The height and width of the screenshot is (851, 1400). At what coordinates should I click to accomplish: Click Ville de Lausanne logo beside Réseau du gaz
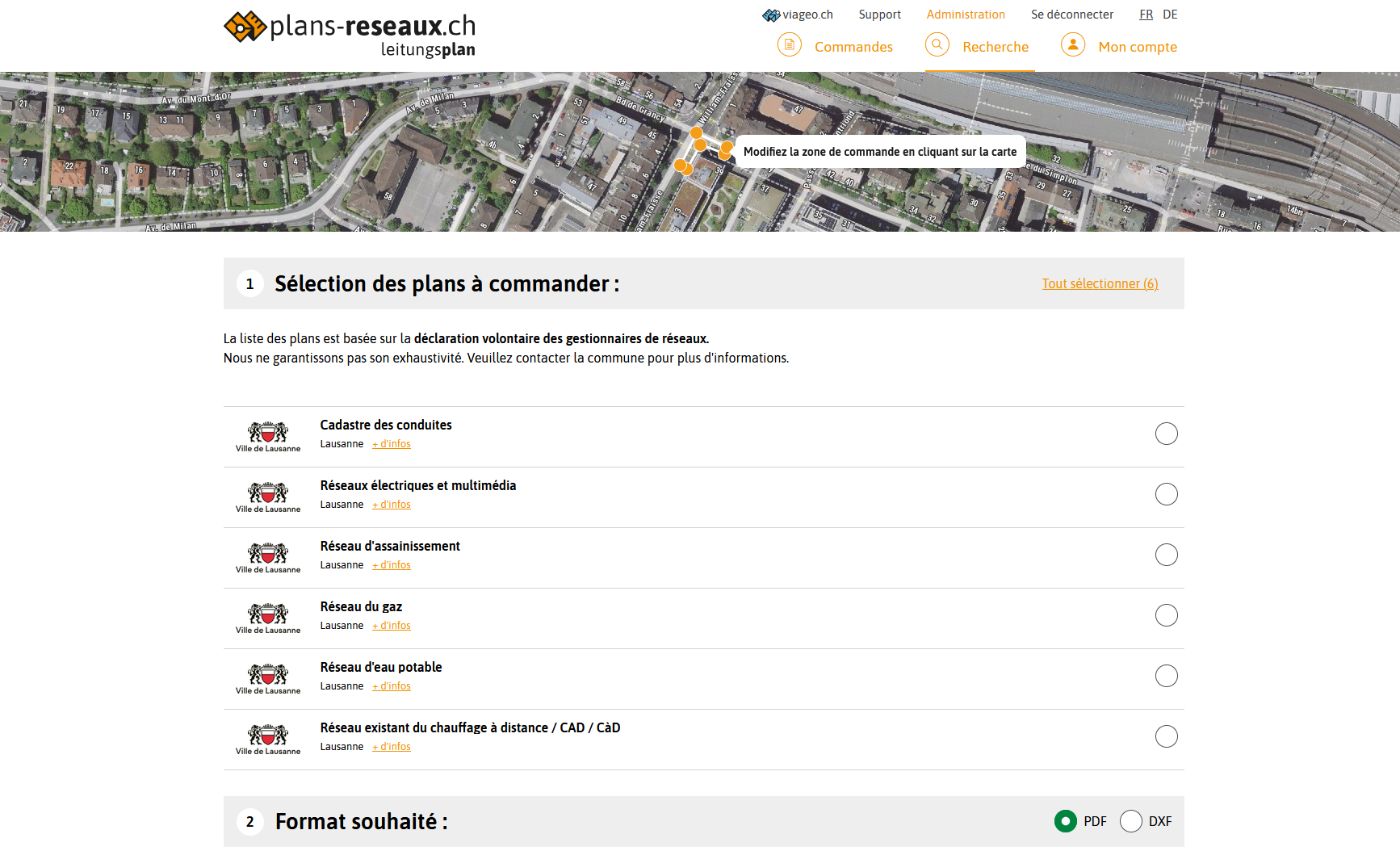tap(268, 618)
